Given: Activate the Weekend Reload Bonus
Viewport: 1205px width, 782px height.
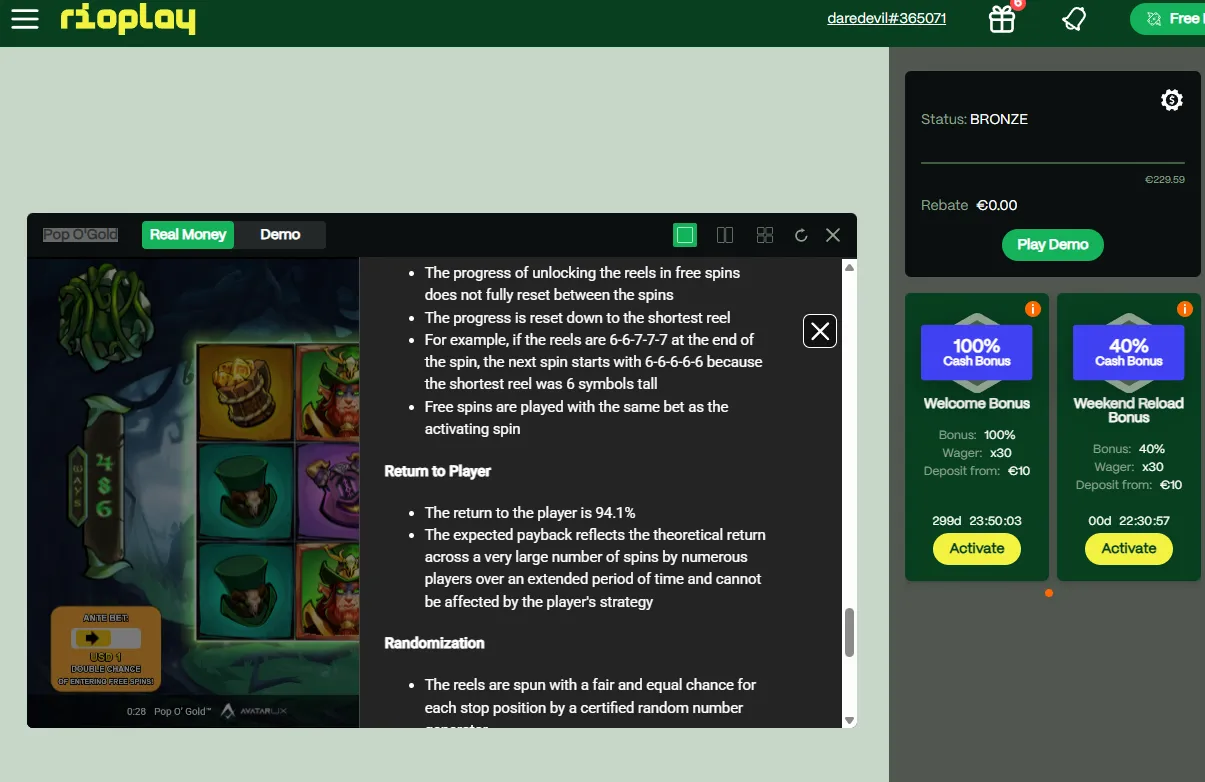Looking at the screenshot, I should pos(1129,548).
